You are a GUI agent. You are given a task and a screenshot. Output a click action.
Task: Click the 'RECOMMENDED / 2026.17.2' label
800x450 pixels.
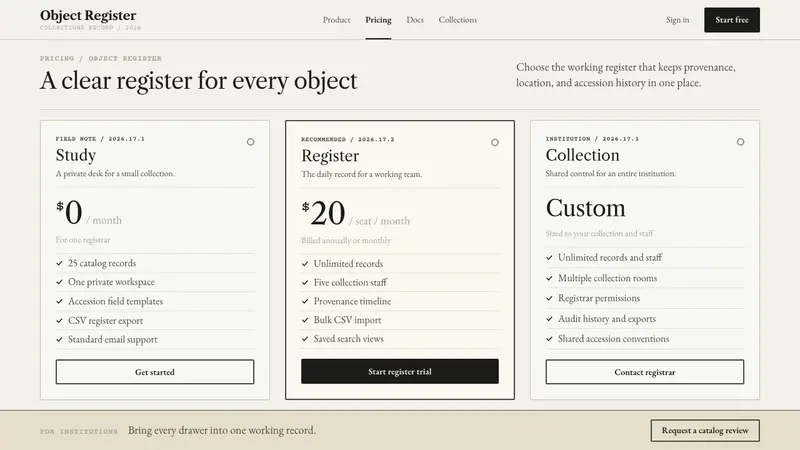click(x=347, y=139)
